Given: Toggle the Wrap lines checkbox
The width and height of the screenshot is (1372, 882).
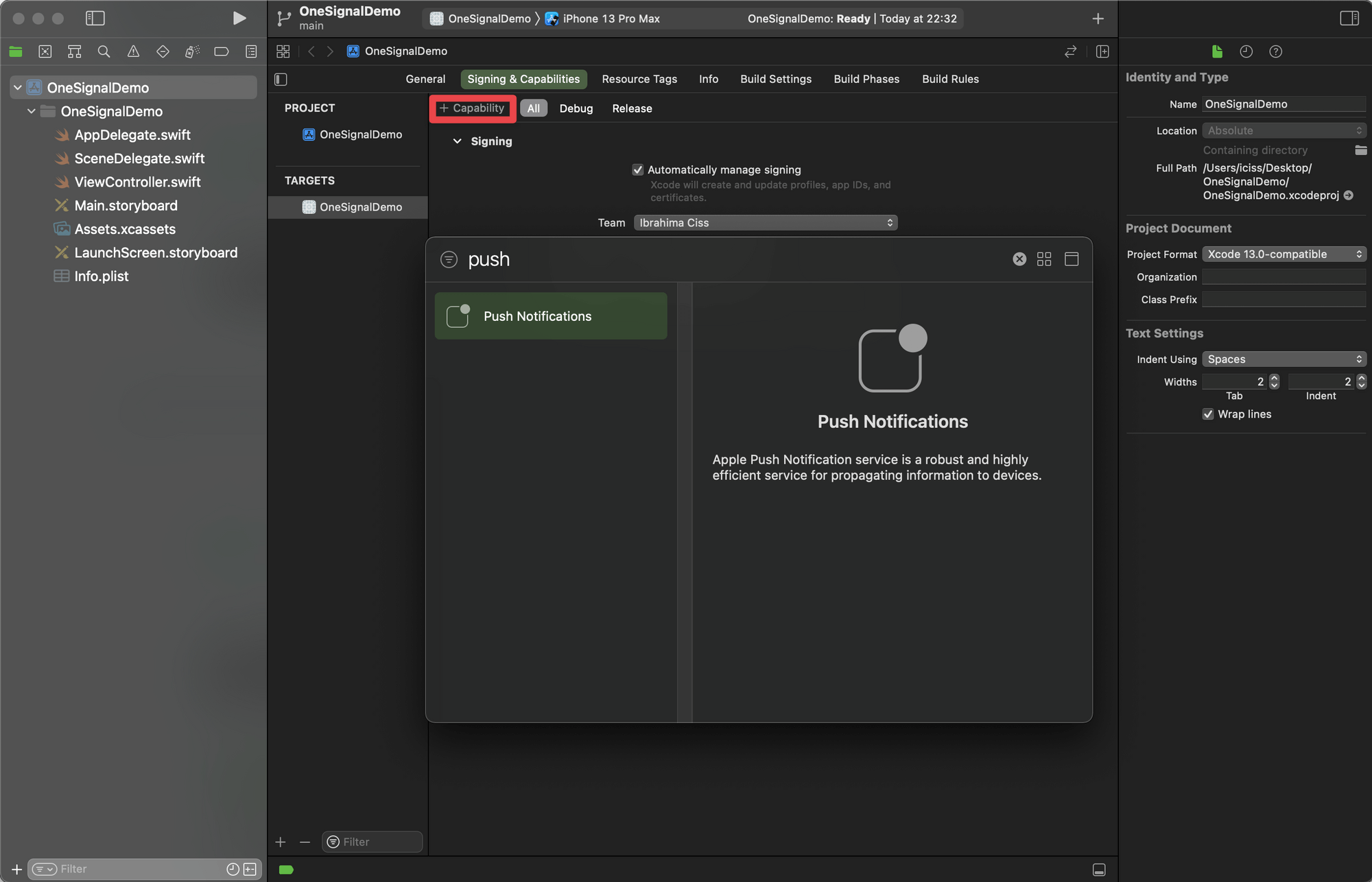Looking at the screenshot, I should (x=1208, y=414).
